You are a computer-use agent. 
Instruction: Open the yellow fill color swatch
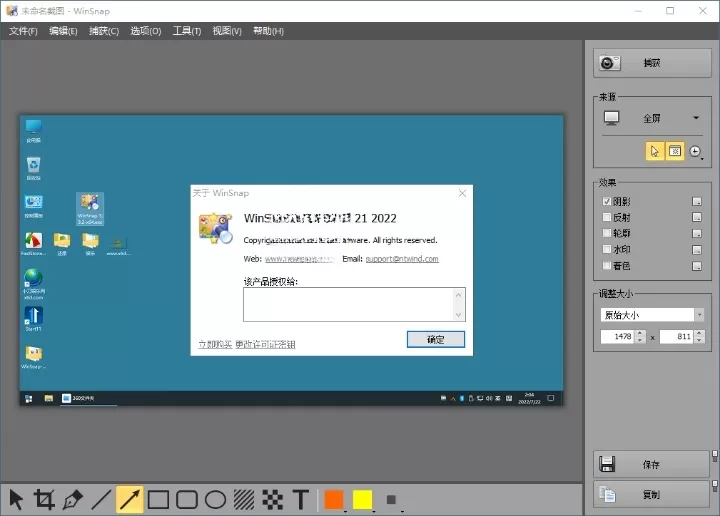tap(363, 499)
